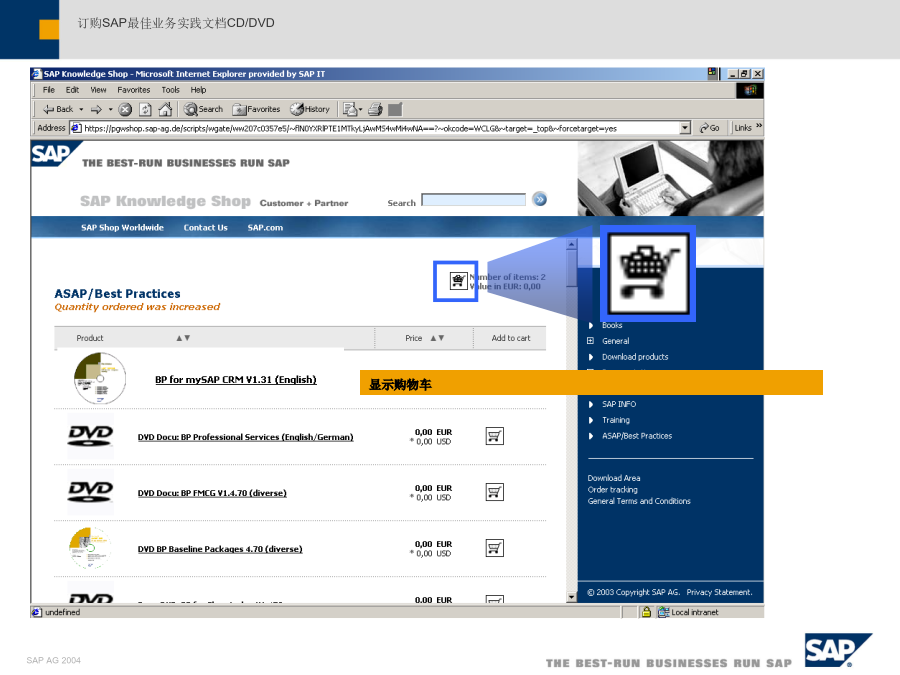The image size is (900, 675).
Task: Open BP for mySAP CRM V1.31 (English)
Action: (x=236, y=380)
